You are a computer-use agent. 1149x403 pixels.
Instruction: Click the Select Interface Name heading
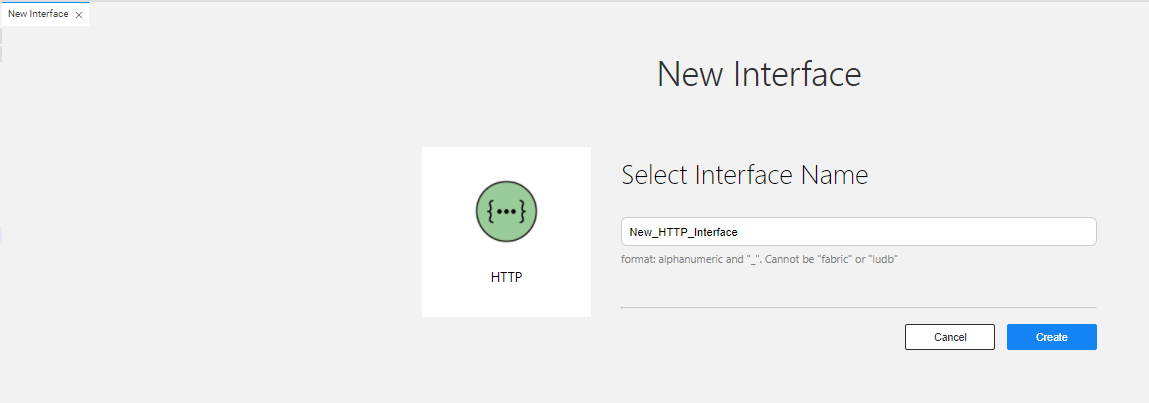[x=744, y=175]
